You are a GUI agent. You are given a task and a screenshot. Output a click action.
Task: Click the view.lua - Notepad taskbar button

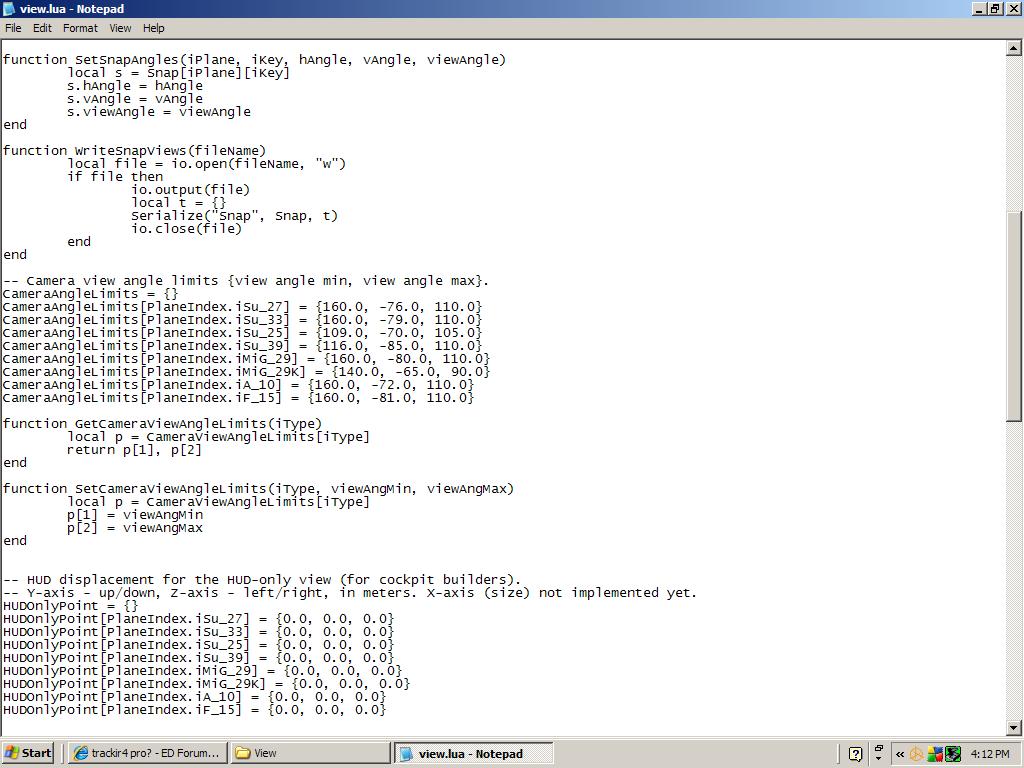click(x=473, y=753)
